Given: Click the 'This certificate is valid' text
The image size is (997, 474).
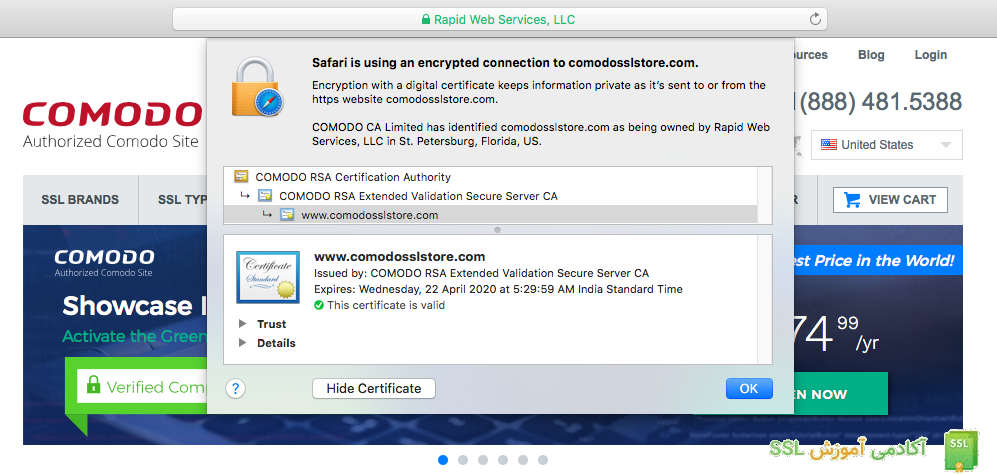Looking at the screenshot, I should pyautogui.click(x=386, y=305).
